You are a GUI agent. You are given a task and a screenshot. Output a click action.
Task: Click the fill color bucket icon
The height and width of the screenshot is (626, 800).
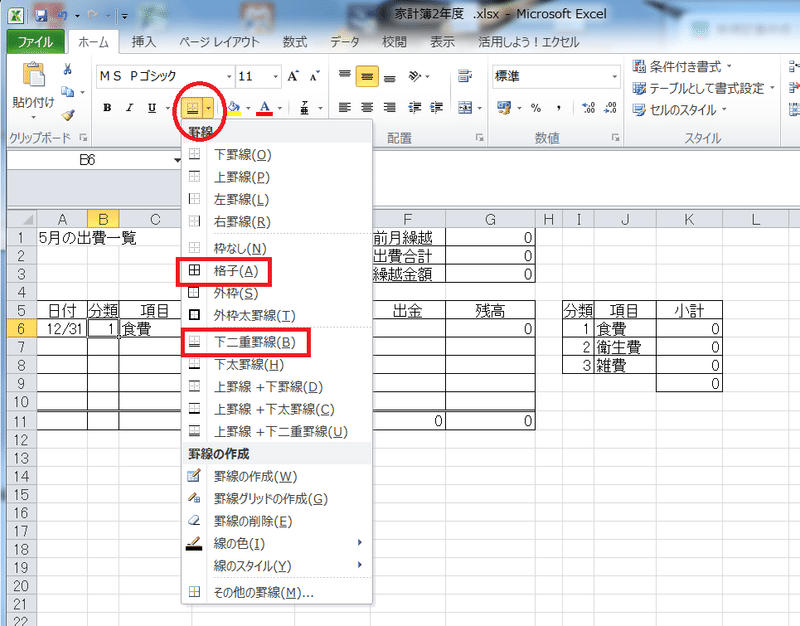click(x=234, y=108)
